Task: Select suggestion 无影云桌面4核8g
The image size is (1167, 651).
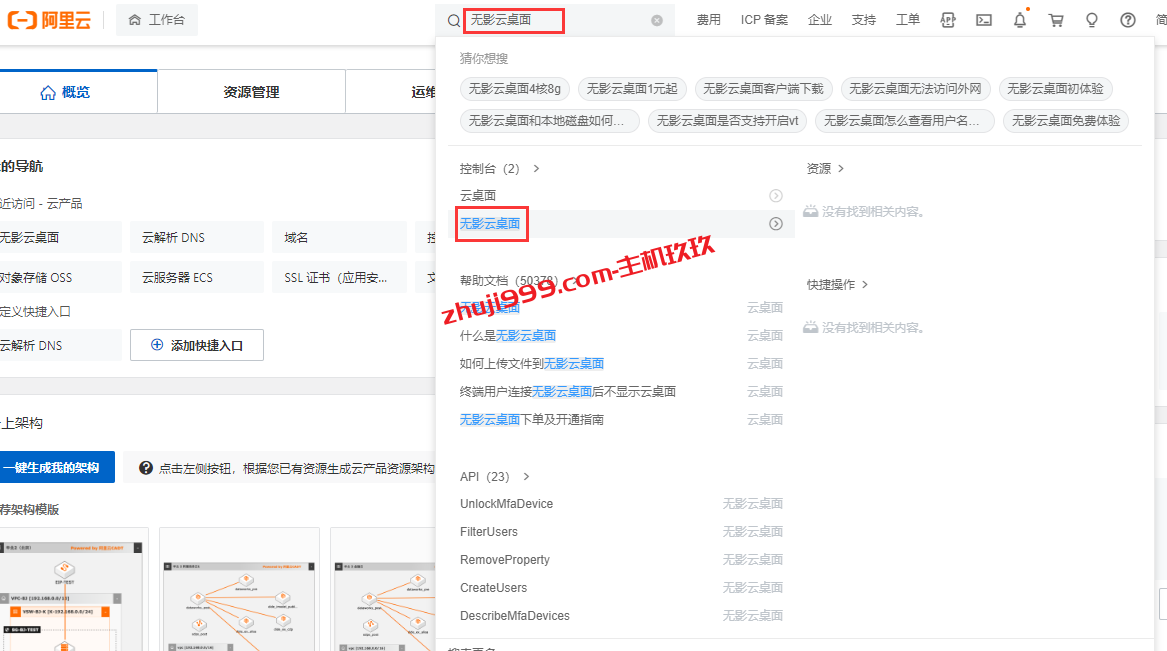Action: tap(515, 89)
